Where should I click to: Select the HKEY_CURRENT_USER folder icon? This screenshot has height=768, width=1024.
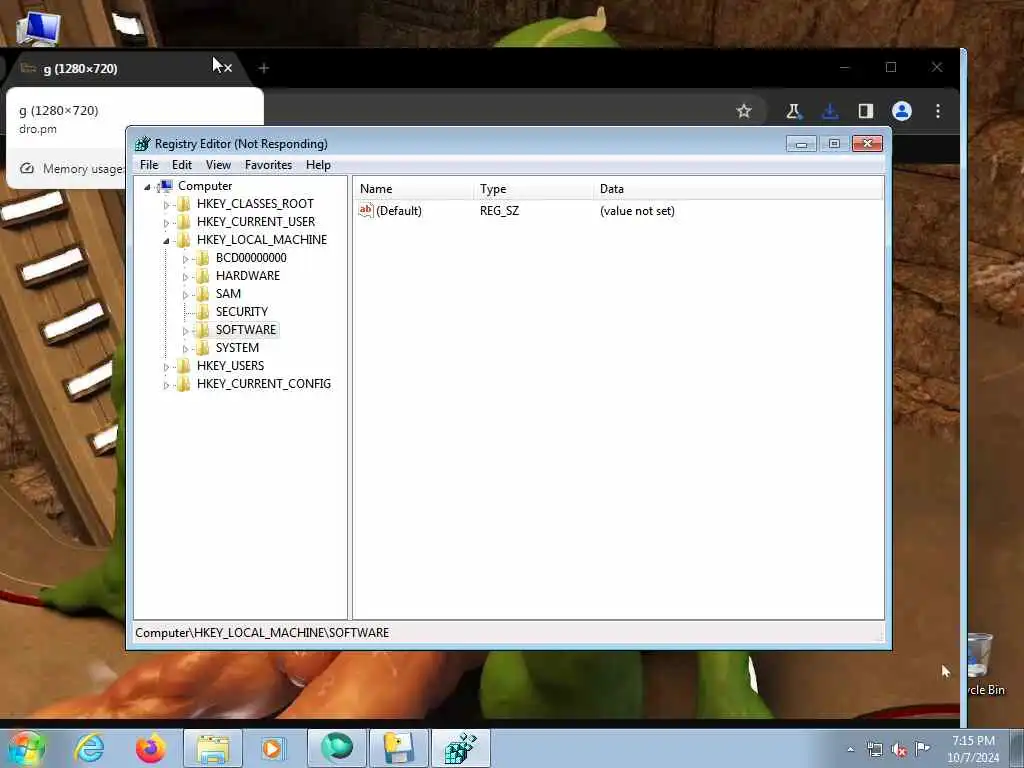pyautogui.click(x=185, y=222)
